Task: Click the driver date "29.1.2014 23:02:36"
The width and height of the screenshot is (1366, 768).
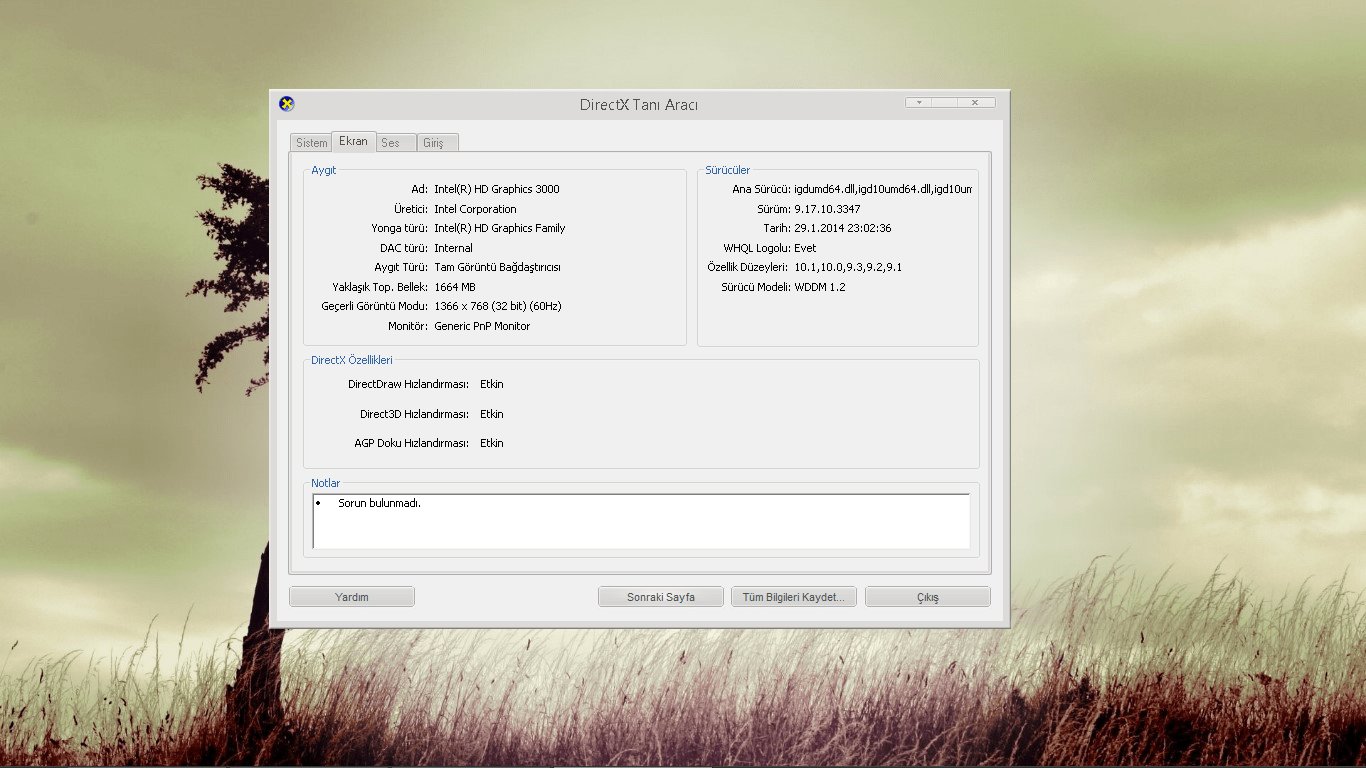Action: [843, 228]
